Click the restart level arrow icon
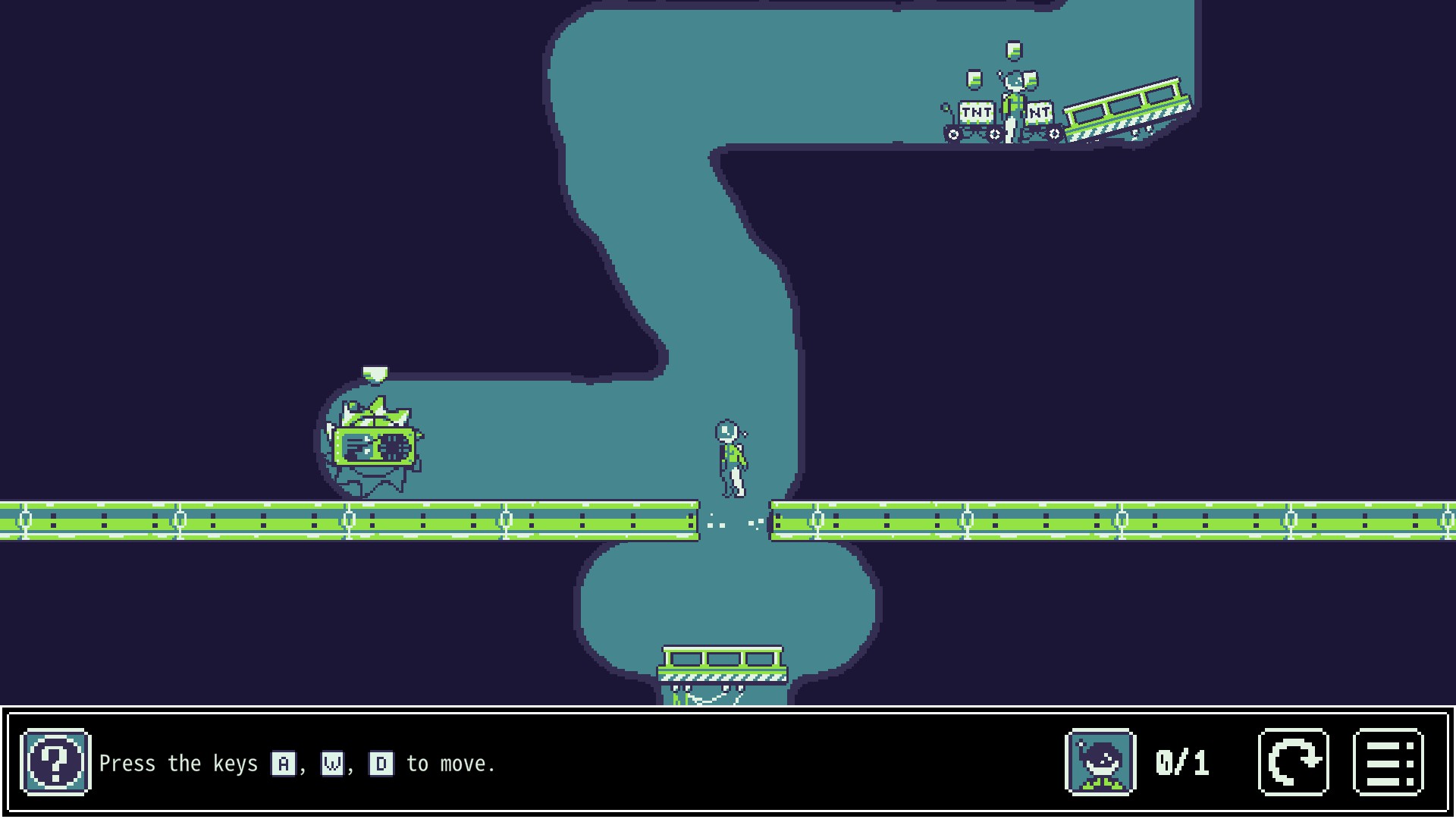Screen dimensions: 1456x819 pyautogui.click(x=1294, y=761)
